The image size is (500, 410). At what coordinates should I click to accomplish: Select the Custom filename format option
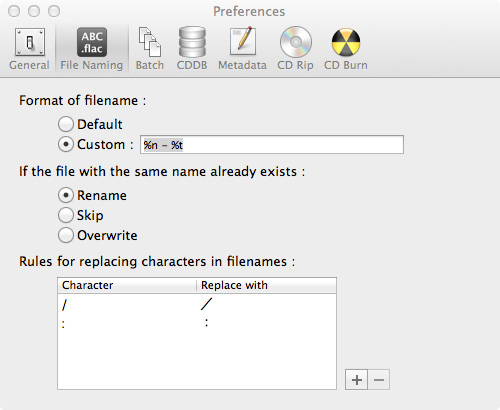point(66,144)
